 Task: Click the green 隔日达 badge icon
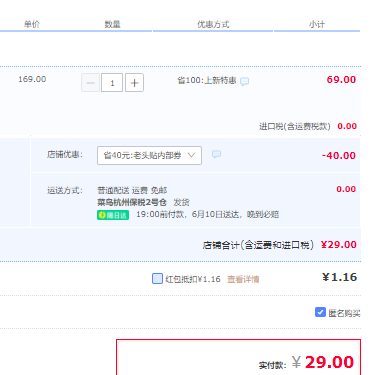(113, 215)
